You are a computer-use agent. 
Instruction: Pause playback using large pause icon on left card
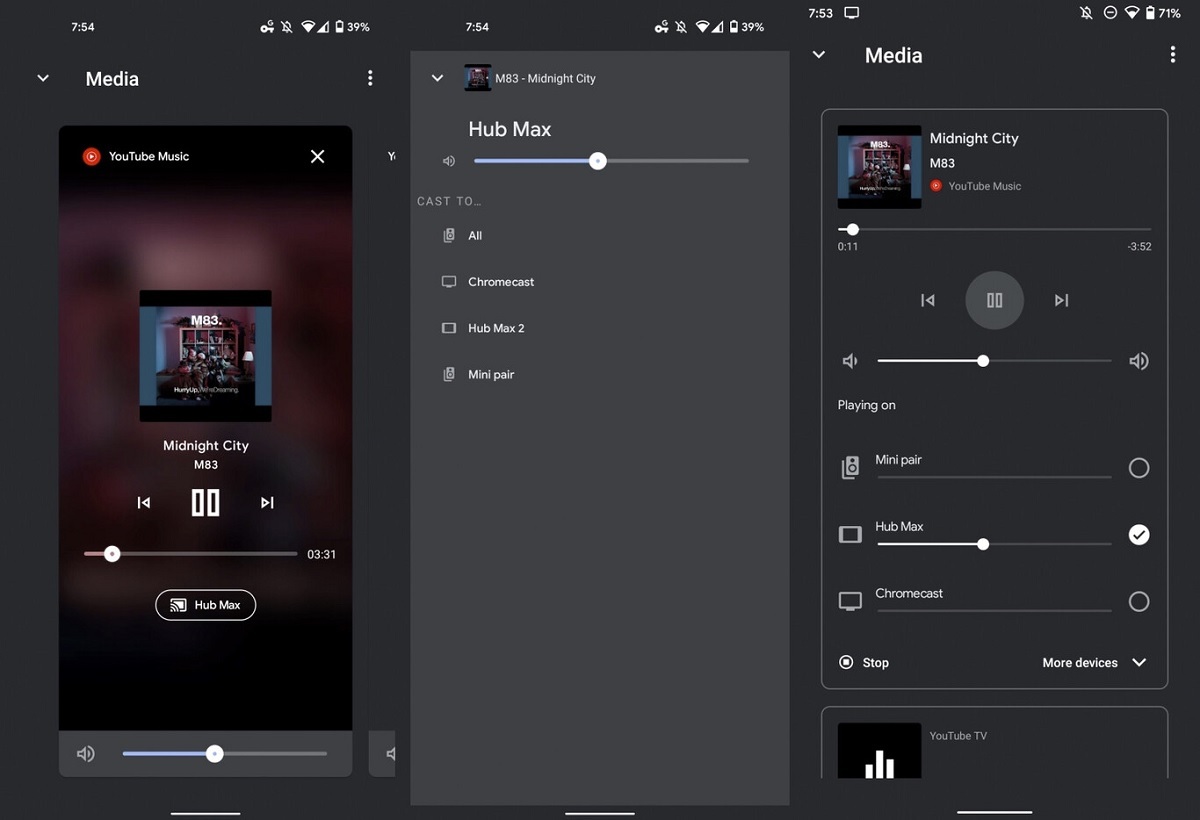205,502
